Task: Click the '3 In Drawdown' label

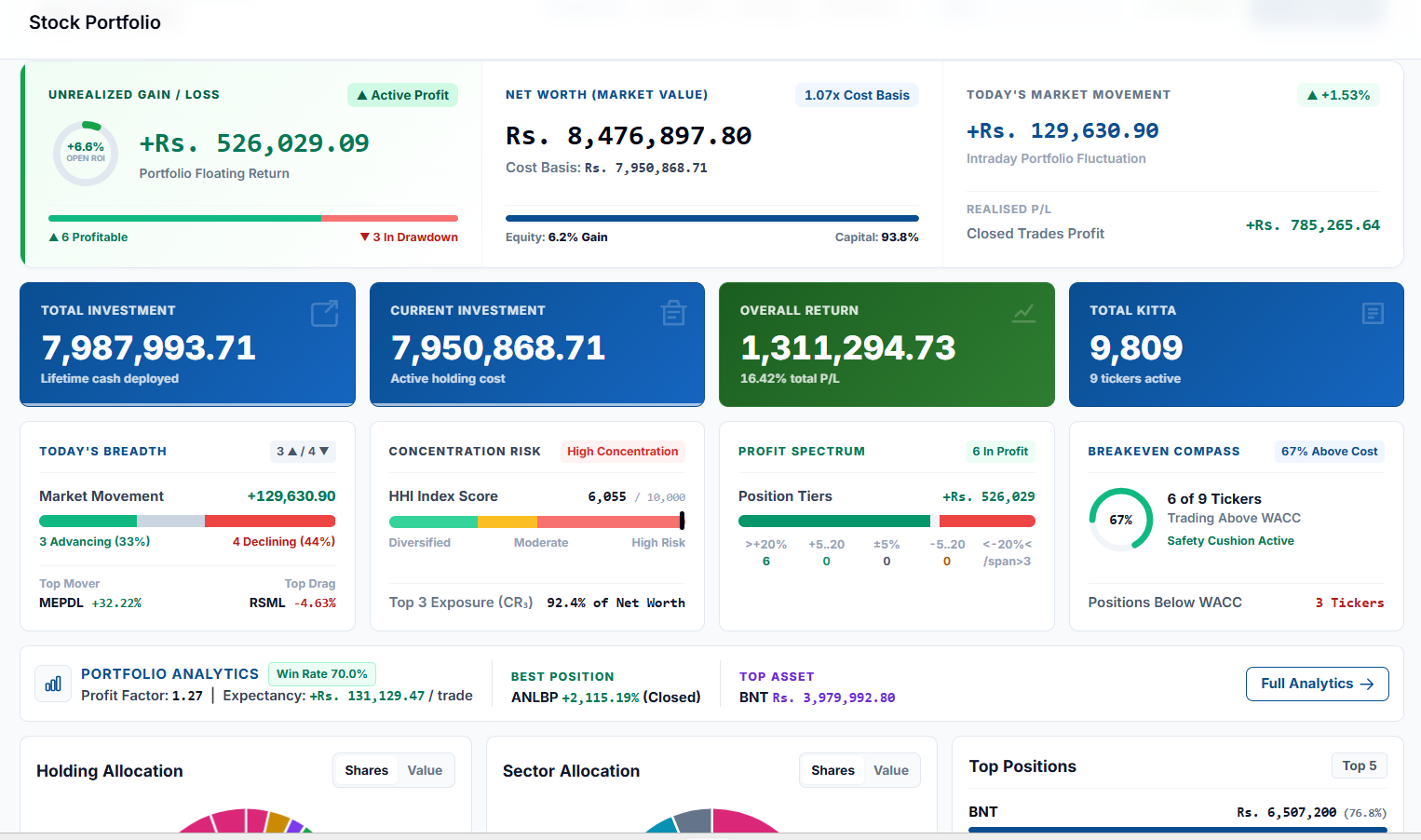Action: pyautogui.click(x=409, y=237)
